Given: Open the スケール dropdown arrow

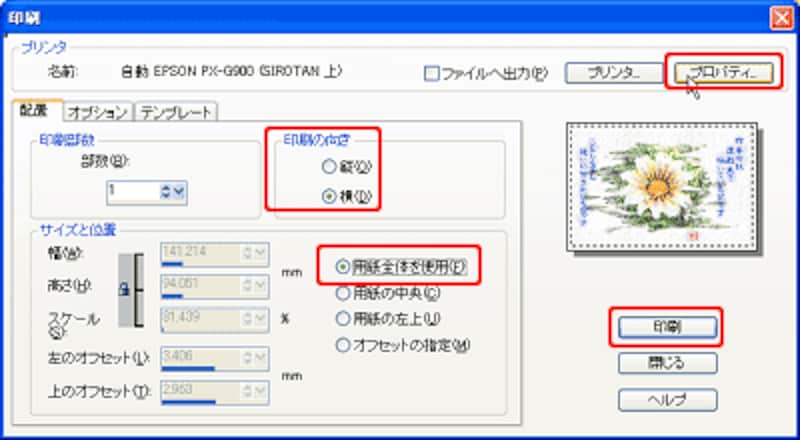Looking at the screenshot, I should coord(261,320).
